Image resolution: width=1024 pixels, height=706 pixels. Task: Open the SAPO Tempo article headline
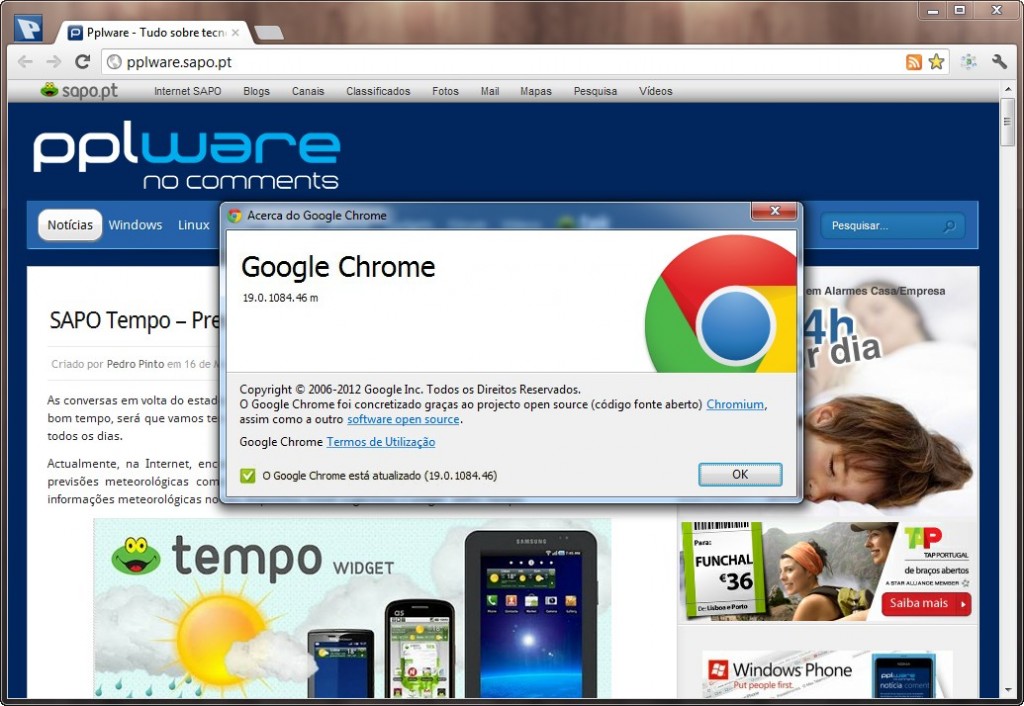(x=134, y=321)
